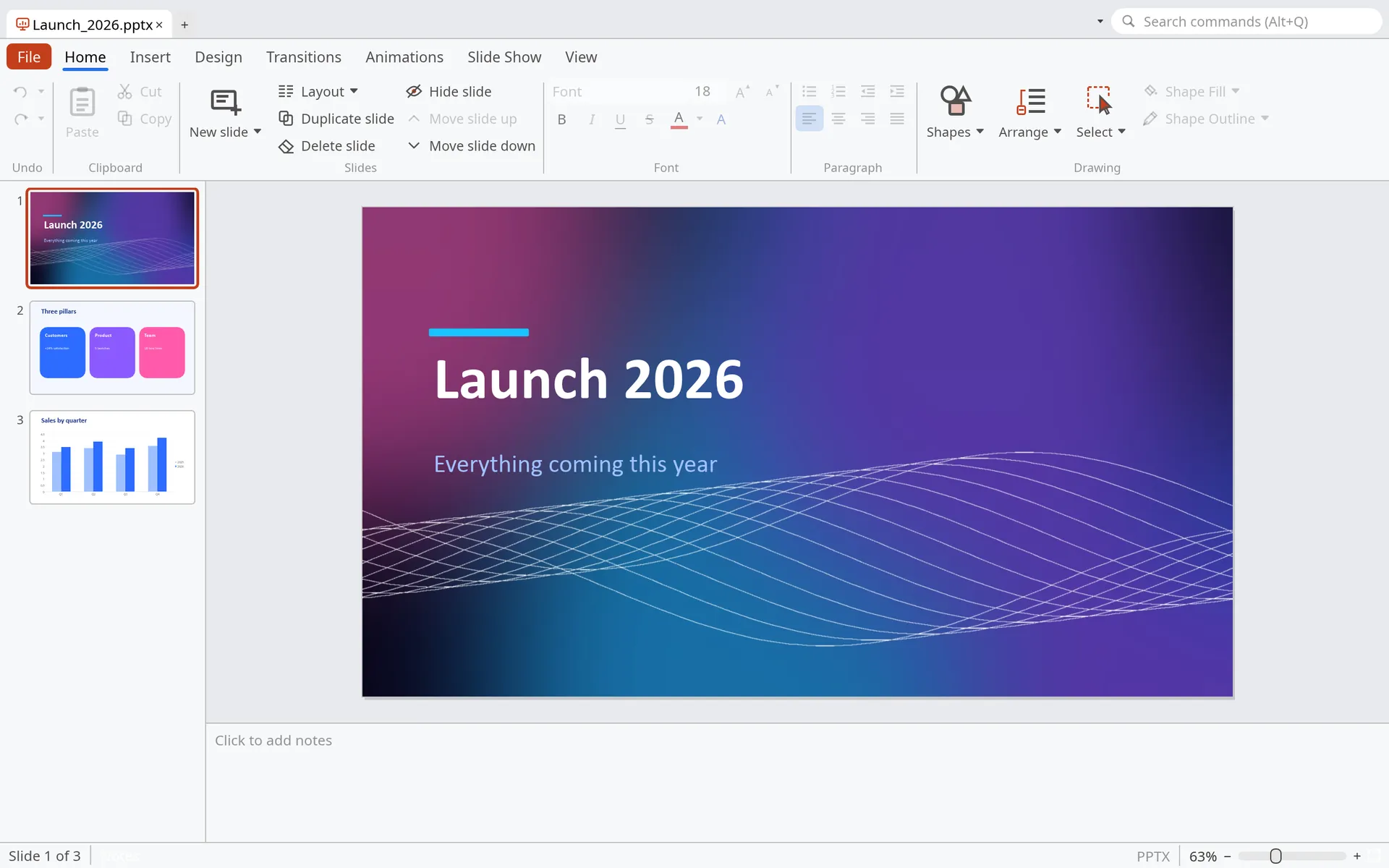Click the text highlight A icon
This screenshot has height=868, width=1389.
(721, 119)
